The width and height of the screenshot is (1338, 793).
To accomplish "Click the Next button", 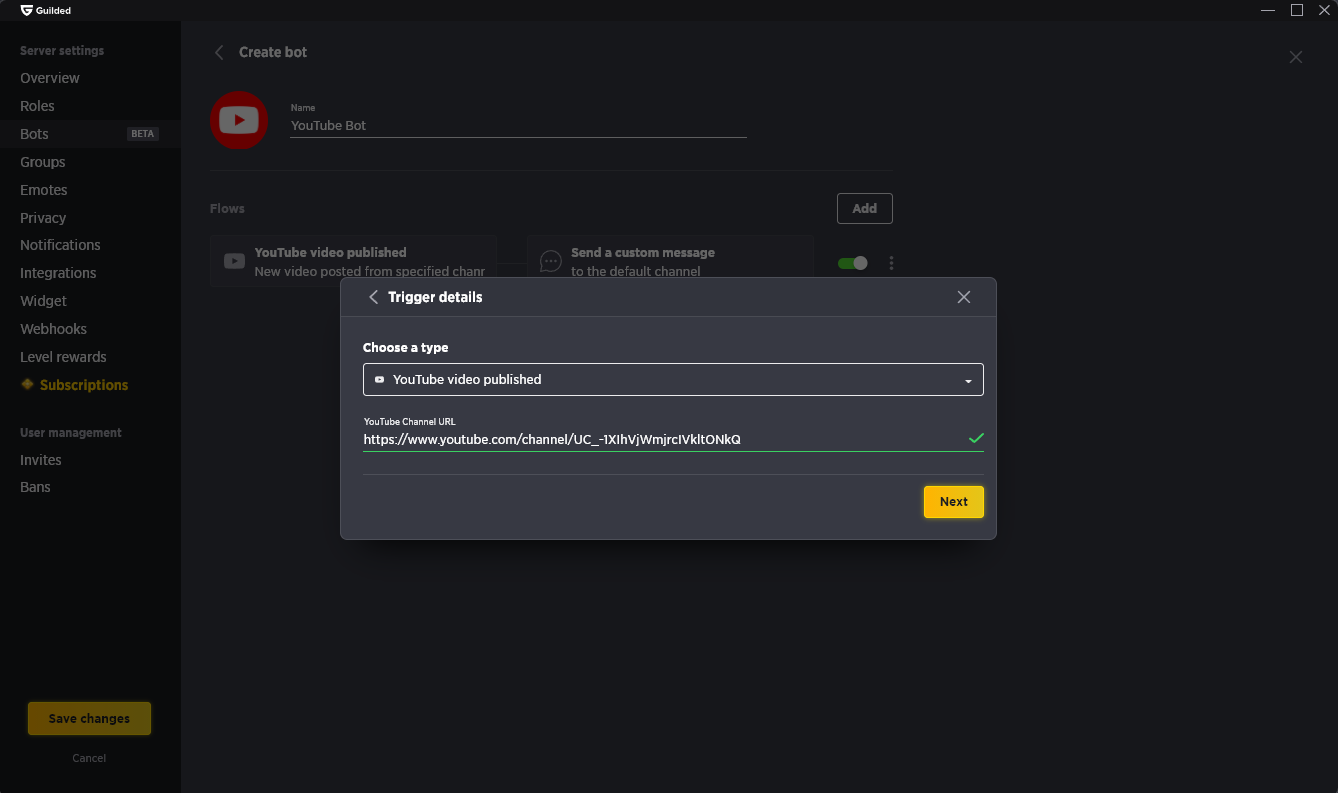I will tap(954, 502).
